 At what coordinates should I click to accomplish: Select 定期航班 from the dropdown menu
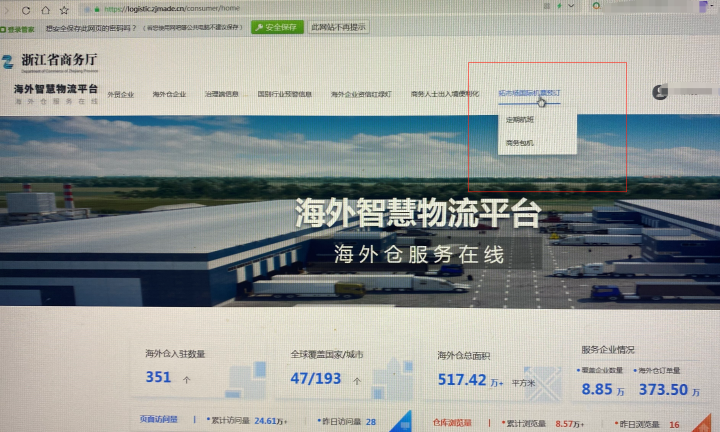pos(520,120)
